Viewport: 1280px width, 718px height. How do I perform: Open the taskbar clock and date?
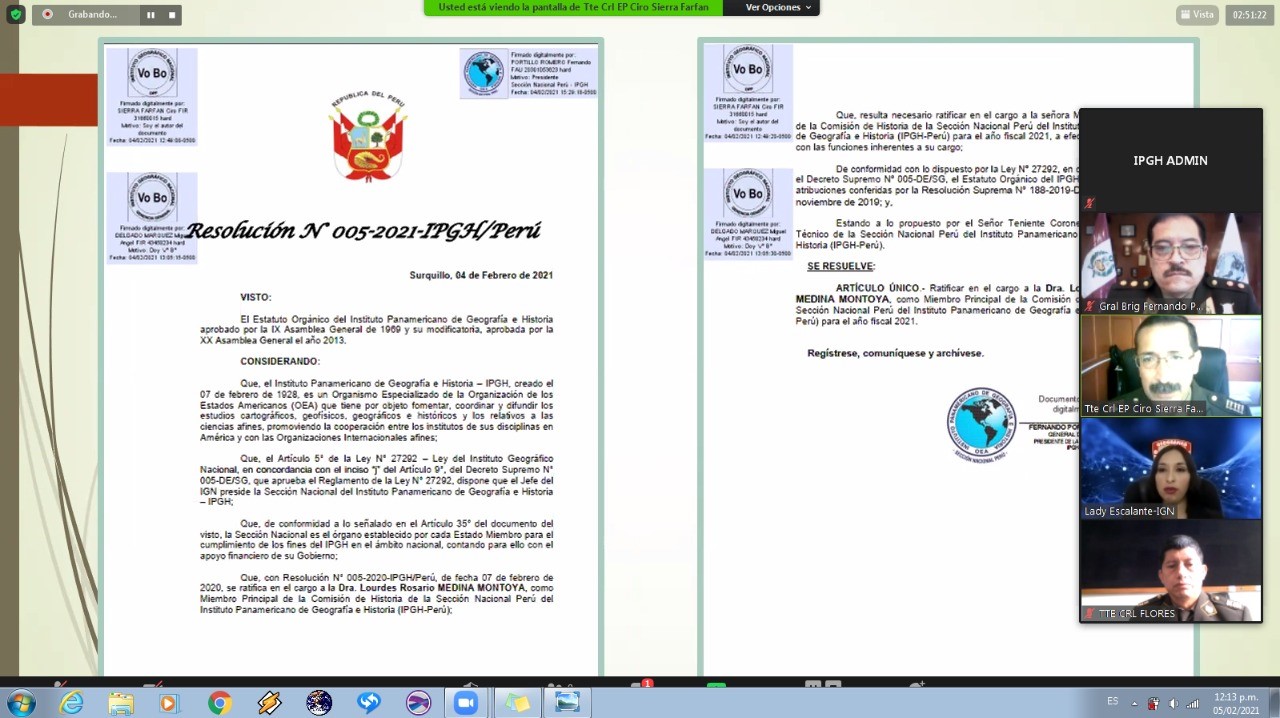click(x=1235, y=703)
